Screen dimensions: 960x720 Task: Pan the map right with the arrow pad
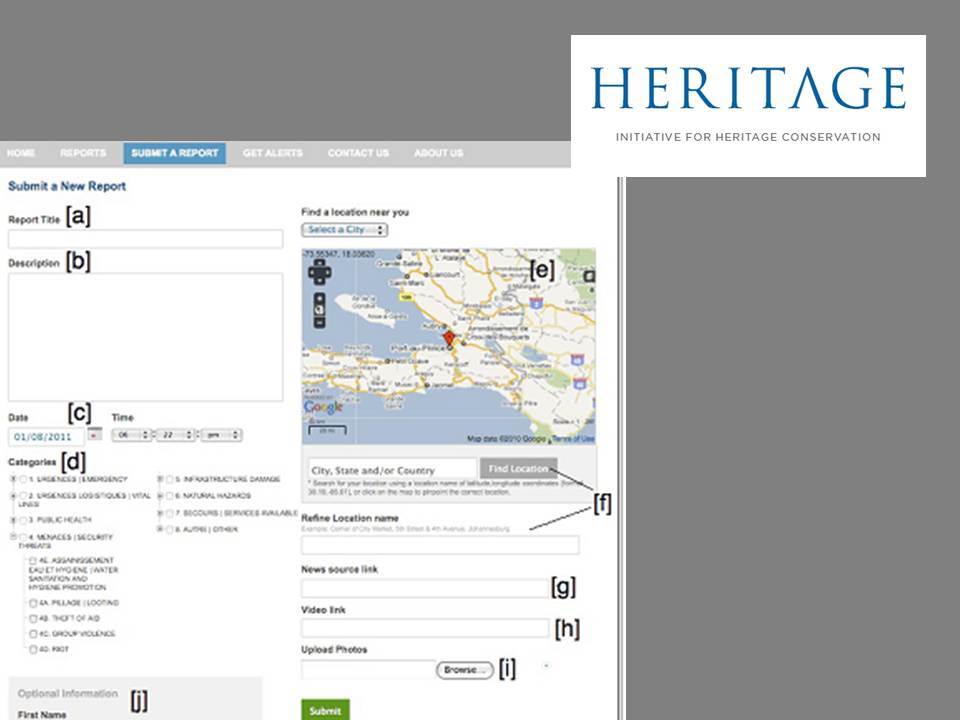[328, 272]
